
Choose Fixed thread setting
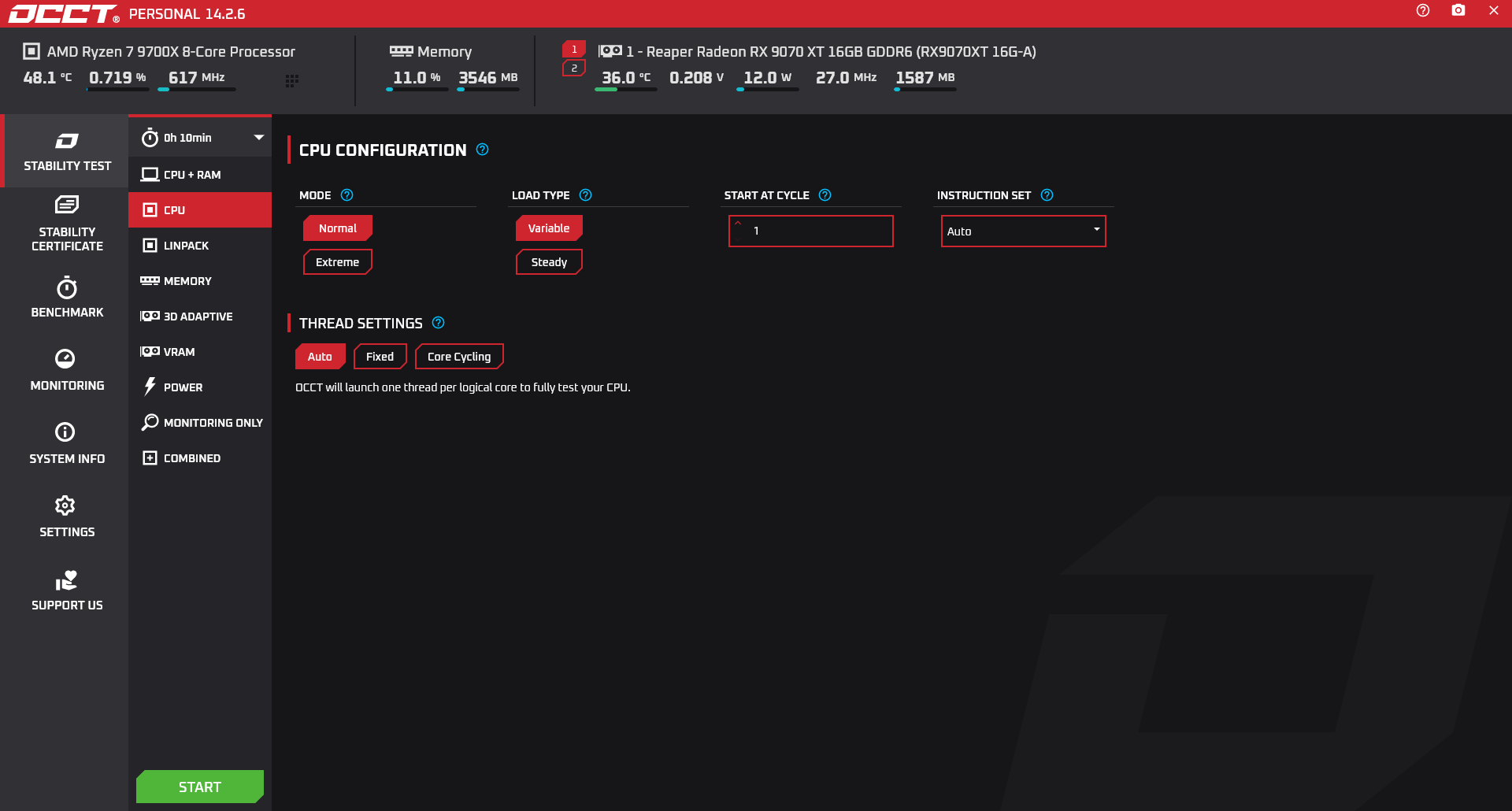tap(380, 357)
